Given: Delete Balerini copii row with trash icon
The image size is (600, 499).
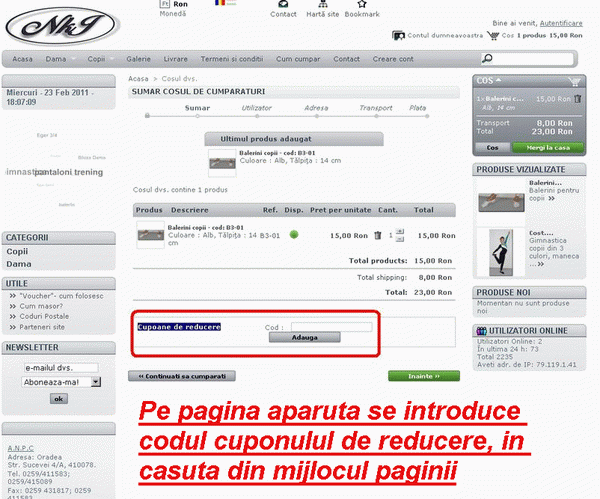Looking at the screenshot, I should [378, 235].
